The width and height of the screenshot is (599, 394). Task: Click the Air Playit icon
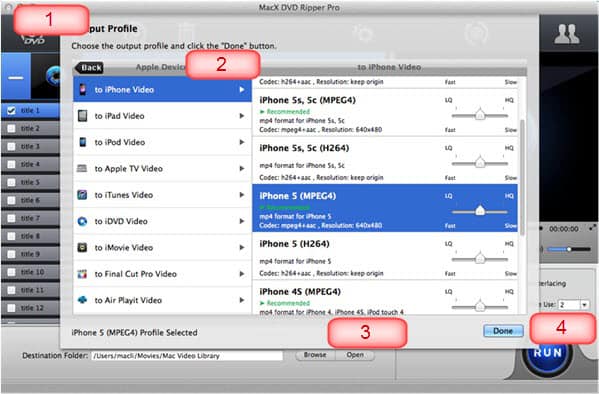[82, 300]
